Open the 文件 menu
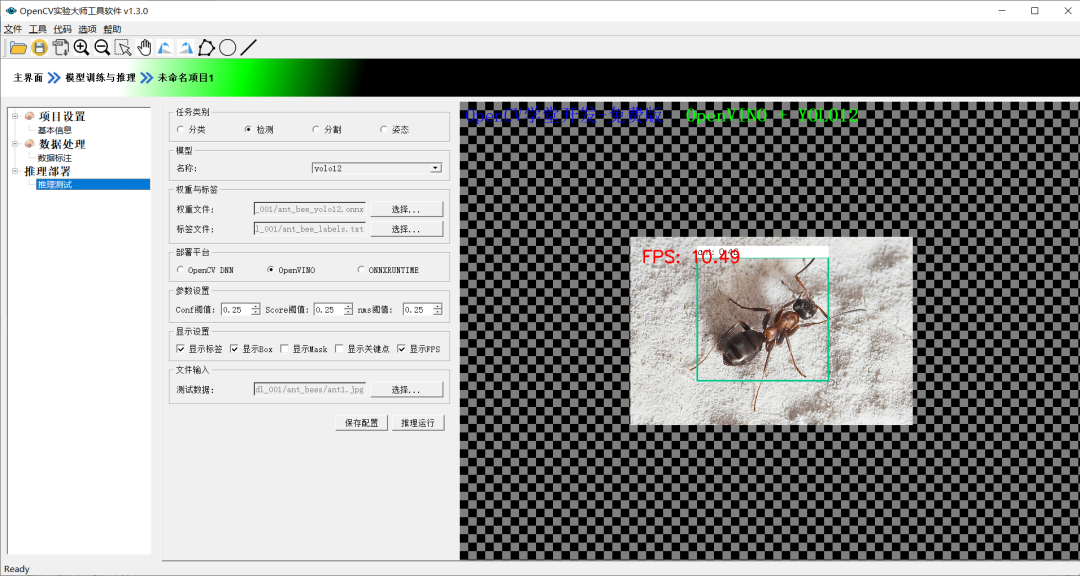1080x576 pixels. click(x=12, y=29)
